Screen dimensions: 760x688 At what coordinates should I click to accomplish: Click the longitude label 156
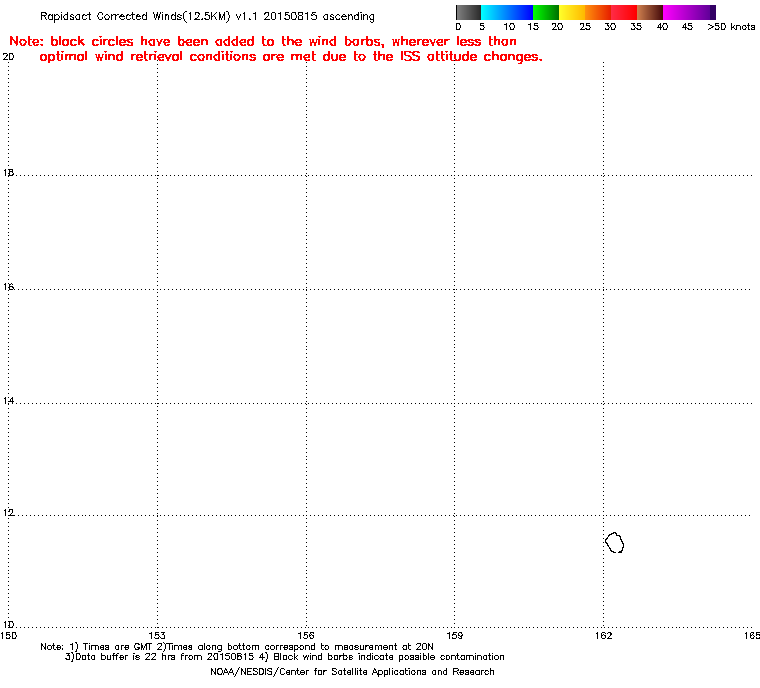tap(306, 635)
